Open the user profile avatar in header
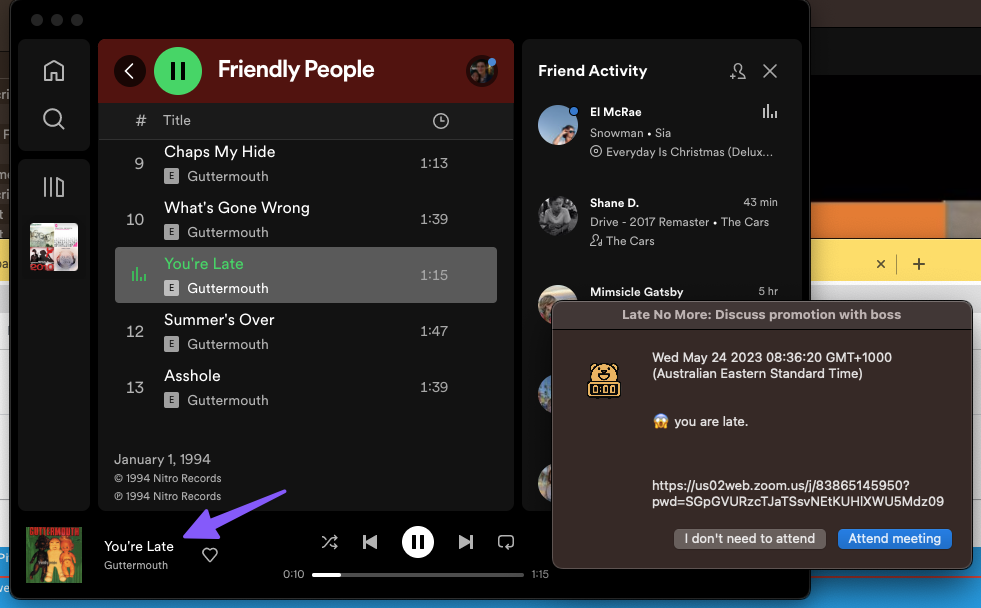This screenshot has width=981, height=608. (x=482, y=71)
